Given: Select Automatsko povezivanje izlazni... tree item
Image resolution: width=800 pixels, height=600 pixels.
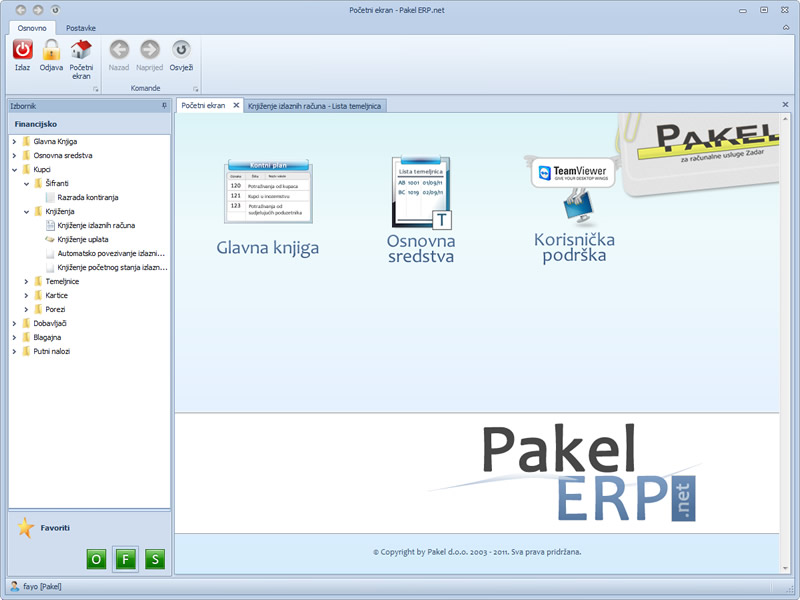Looking at the screenshot, I should (111, 253).
